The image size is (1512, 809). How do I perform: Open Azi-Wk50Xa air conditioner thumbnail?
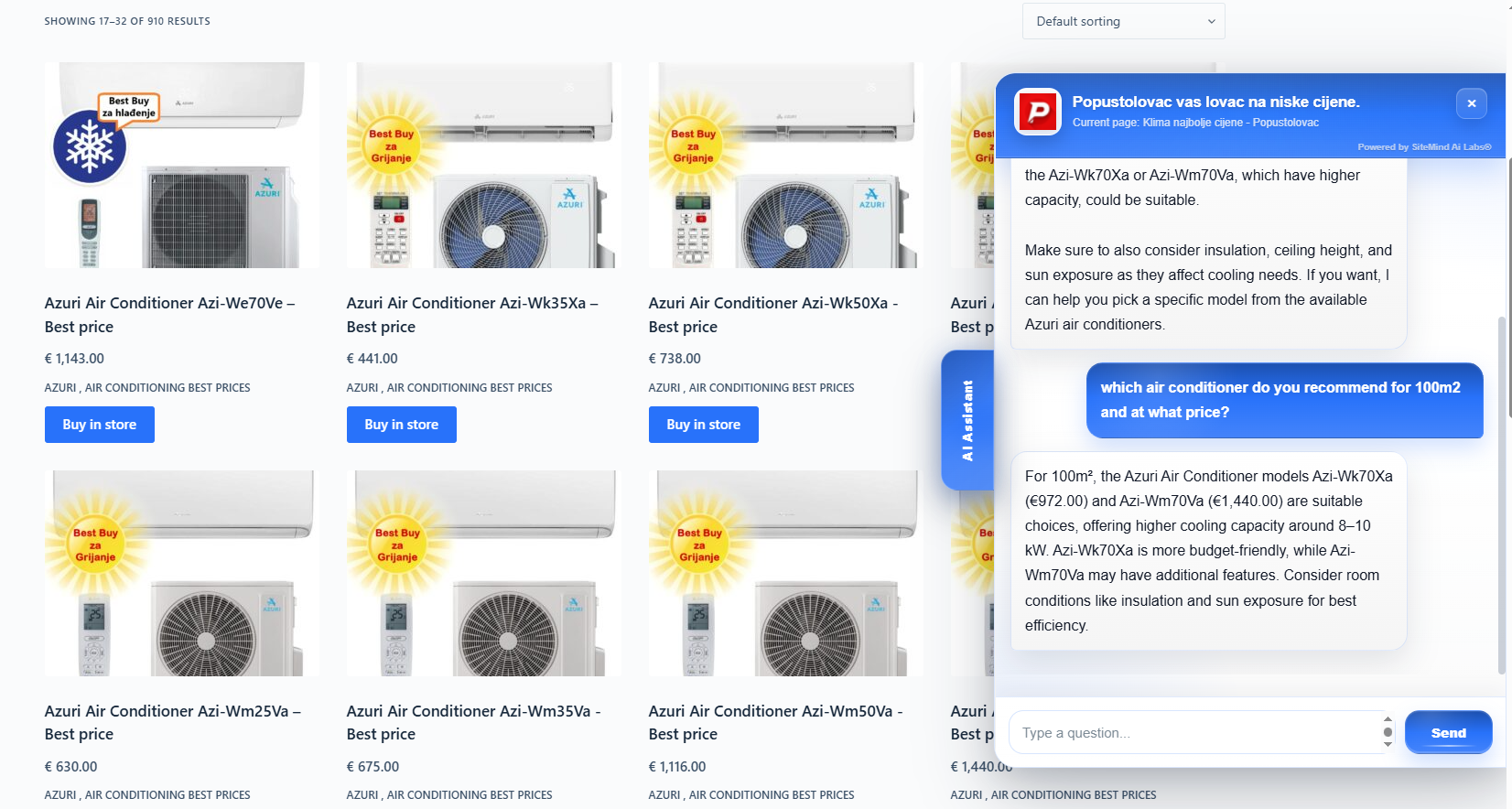click(x=786, y=165)
